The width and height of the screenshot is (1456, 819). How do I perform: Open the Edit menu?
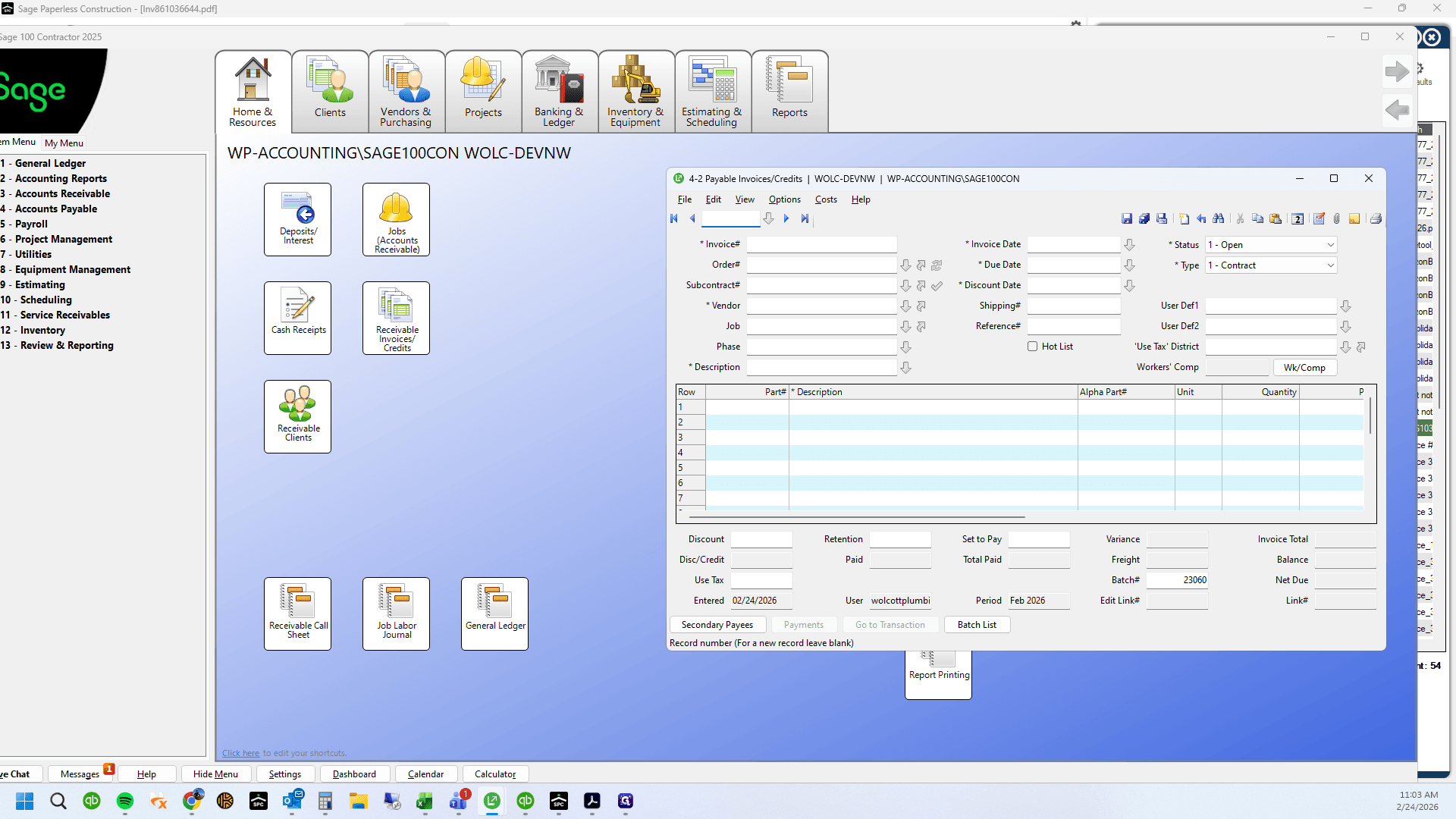pyautogui.click(x=714, y=199)
